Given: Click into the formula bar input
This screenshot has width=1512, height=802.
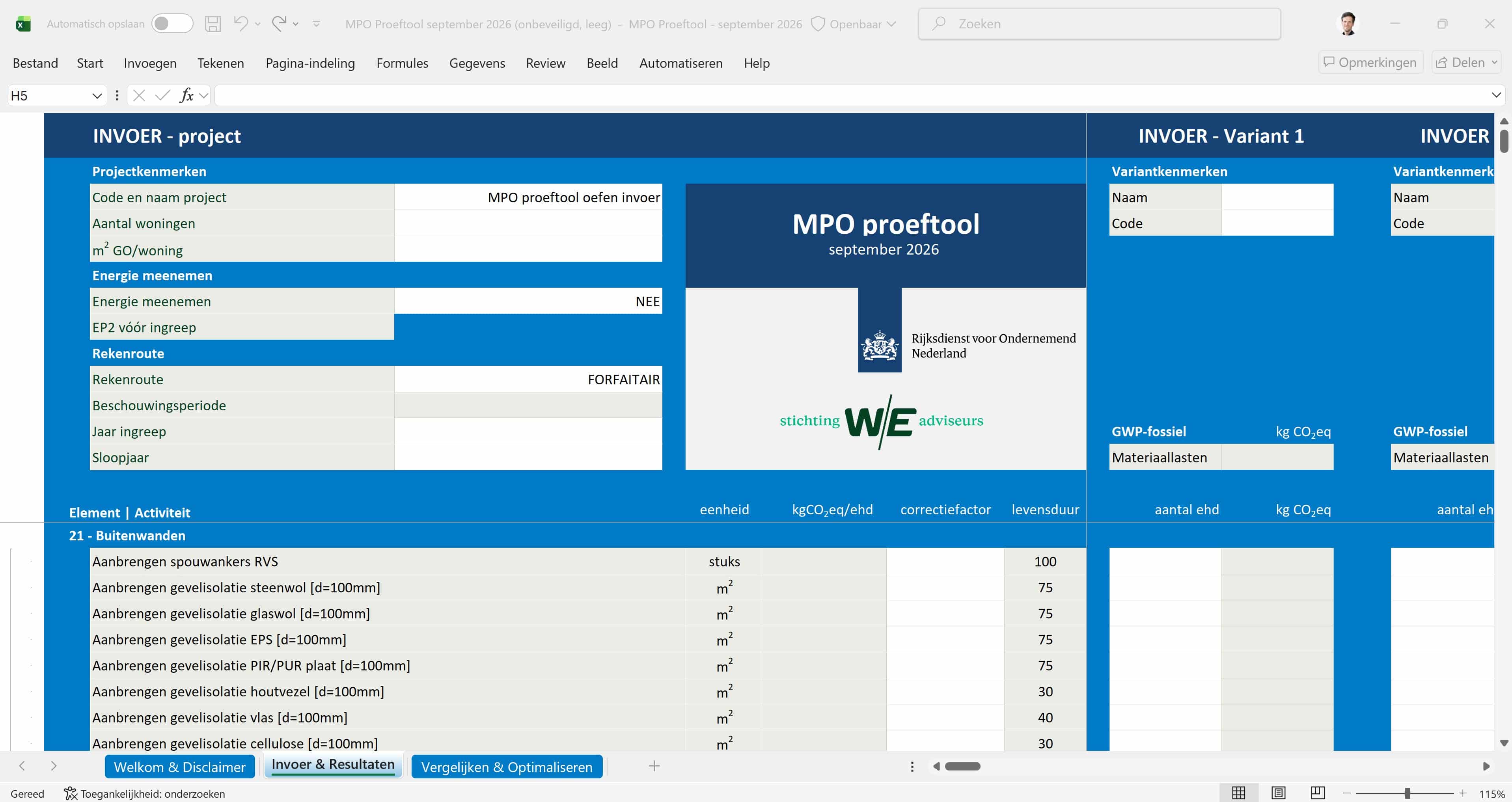Looking at the screenshot, I should click(x=851, y=96).
